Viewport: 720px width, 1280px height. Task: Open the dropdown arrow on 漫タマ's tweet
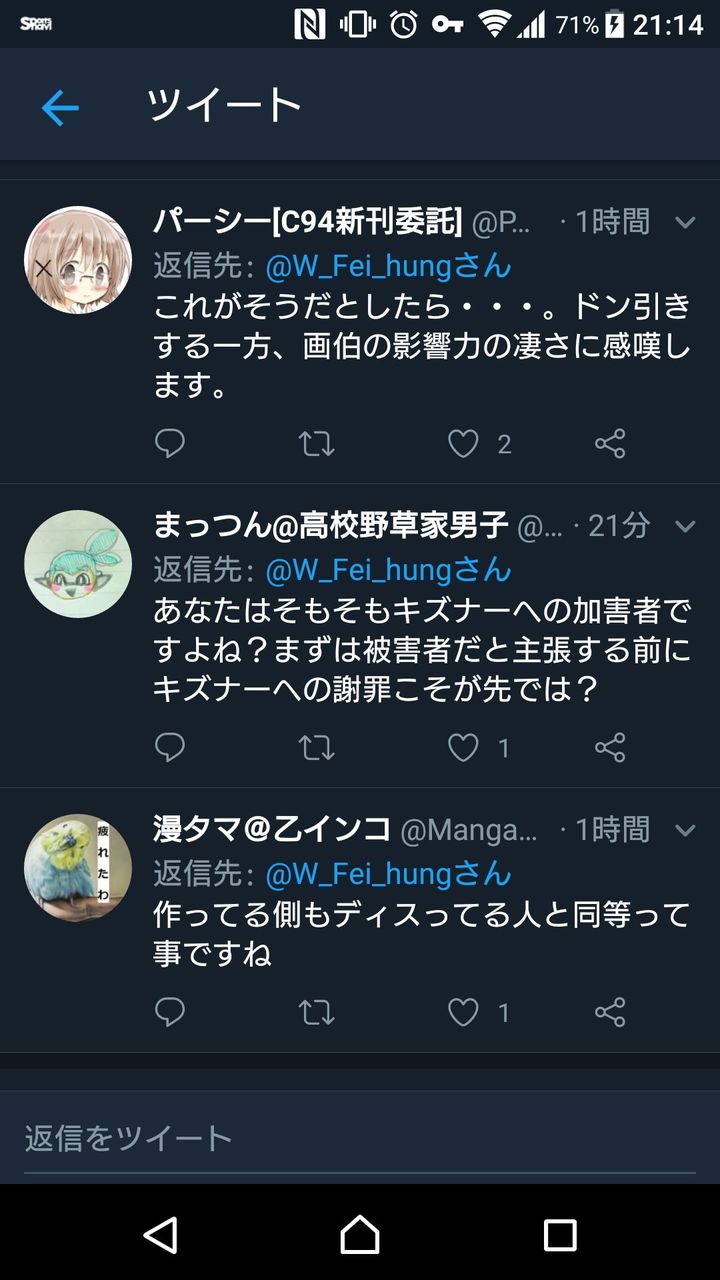click(x=685, y=829)
